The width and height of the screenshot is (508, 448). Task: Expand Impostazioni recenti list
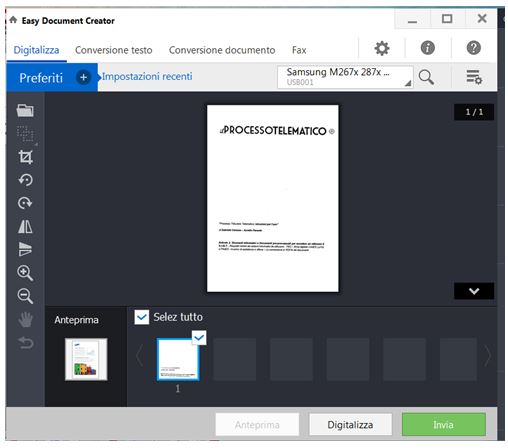147,77
